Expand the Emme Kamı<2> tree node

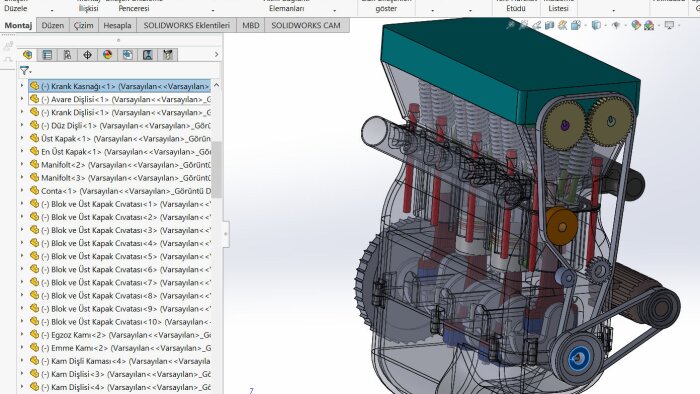coord(22,348)
